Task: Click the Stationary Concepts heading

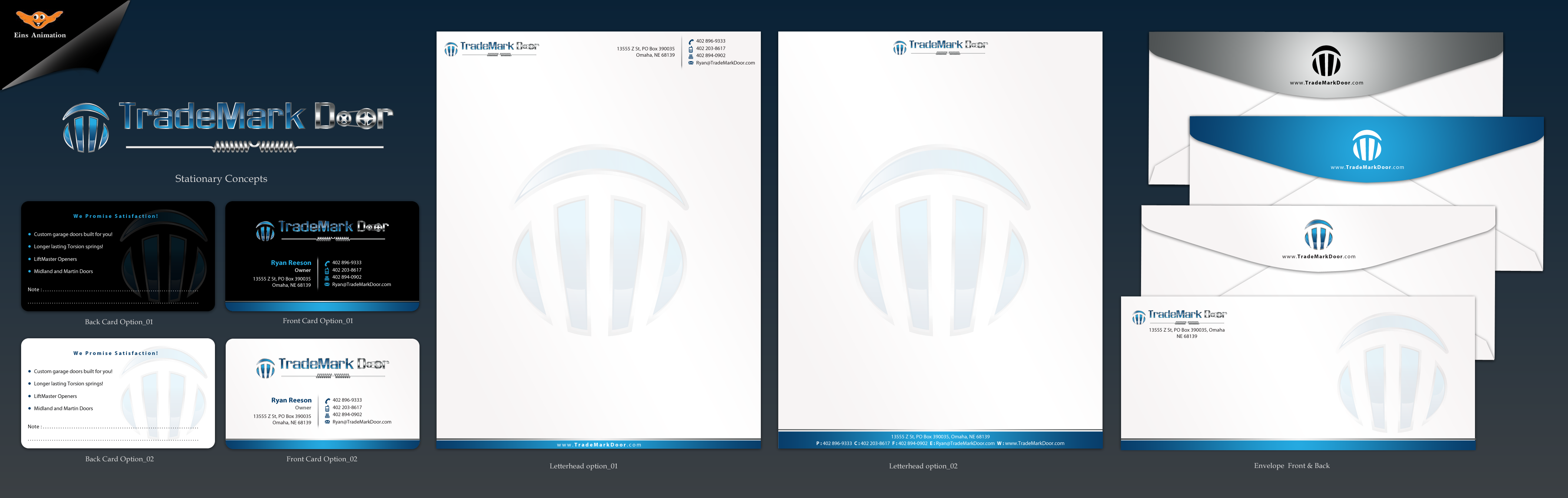Action: (x=221, y=178)
